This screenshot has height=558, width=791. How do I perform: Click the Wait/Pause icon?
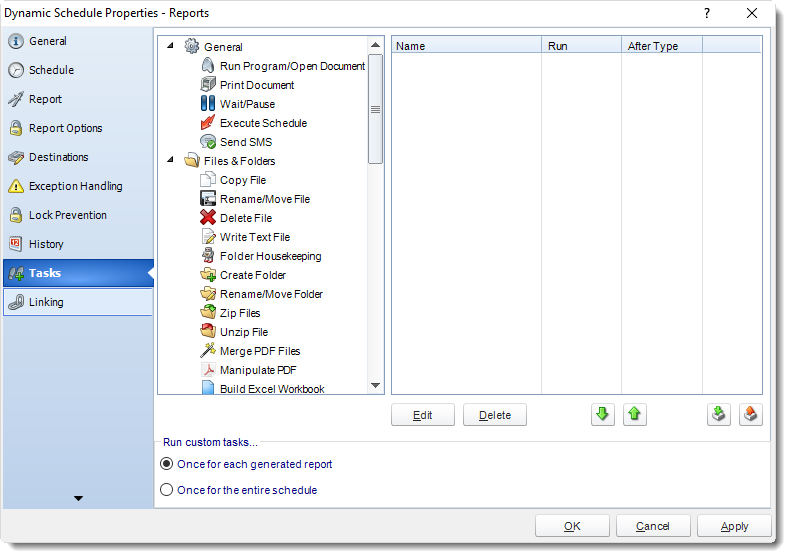click(207, 103)
